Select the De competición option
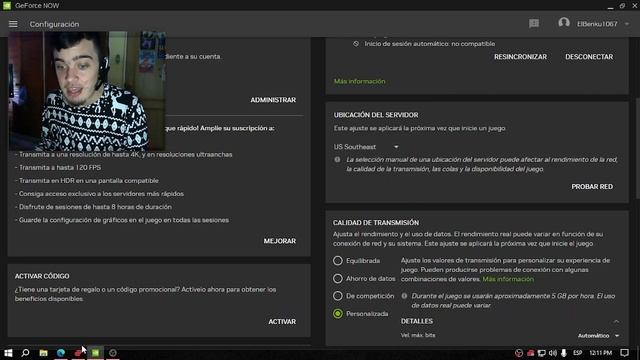 (x=338, y=296)
